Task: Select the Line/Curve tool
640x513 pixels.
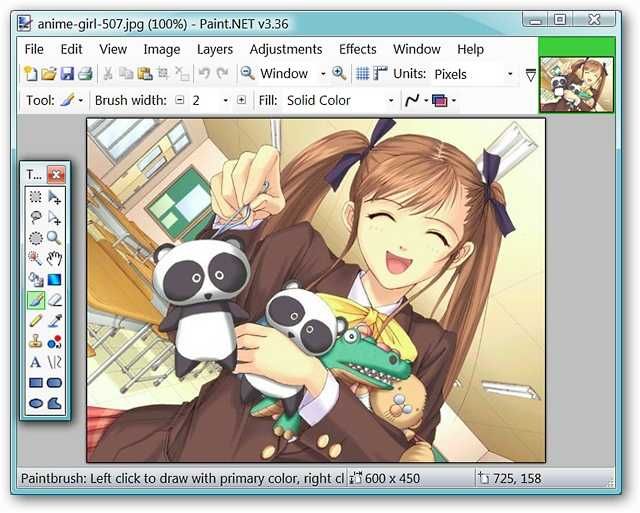Action: [x=54, y=362]
